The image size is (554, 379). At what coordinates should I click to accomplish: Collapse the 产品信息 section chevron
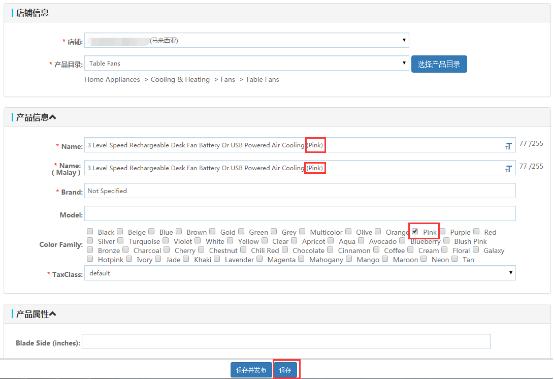[52, 117]
